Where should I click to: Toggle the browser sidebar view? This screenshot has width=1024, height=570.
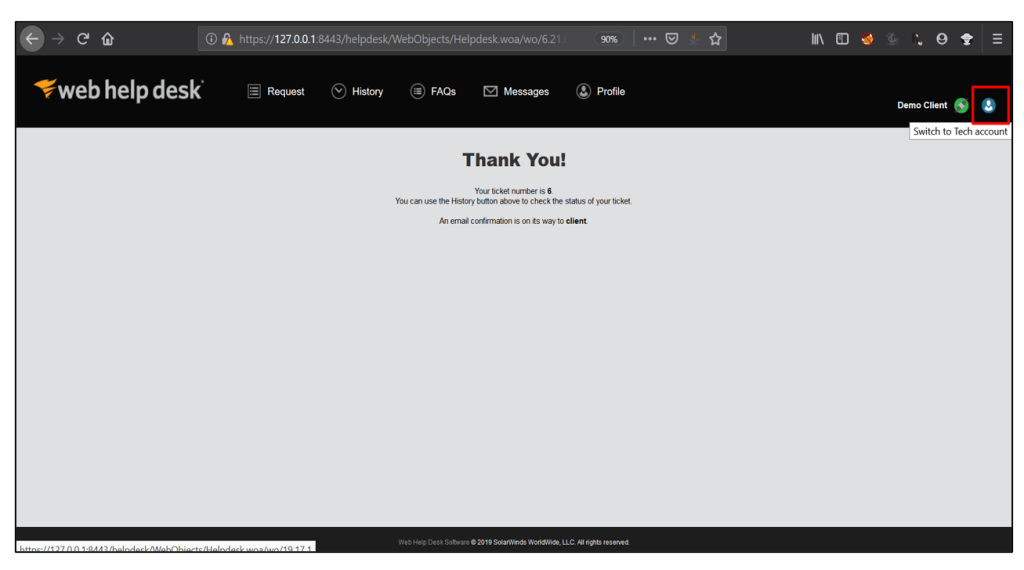pyautogui.click(x=842, y=39)
